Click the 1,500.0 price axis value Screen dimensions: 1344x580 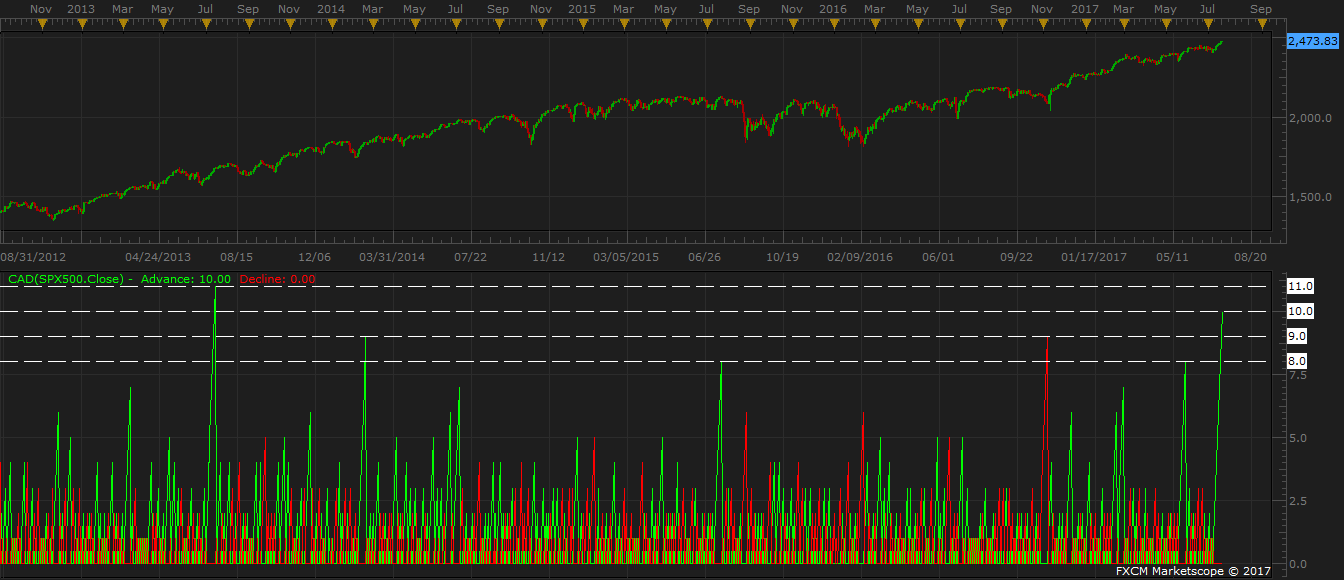[1311, 197]
